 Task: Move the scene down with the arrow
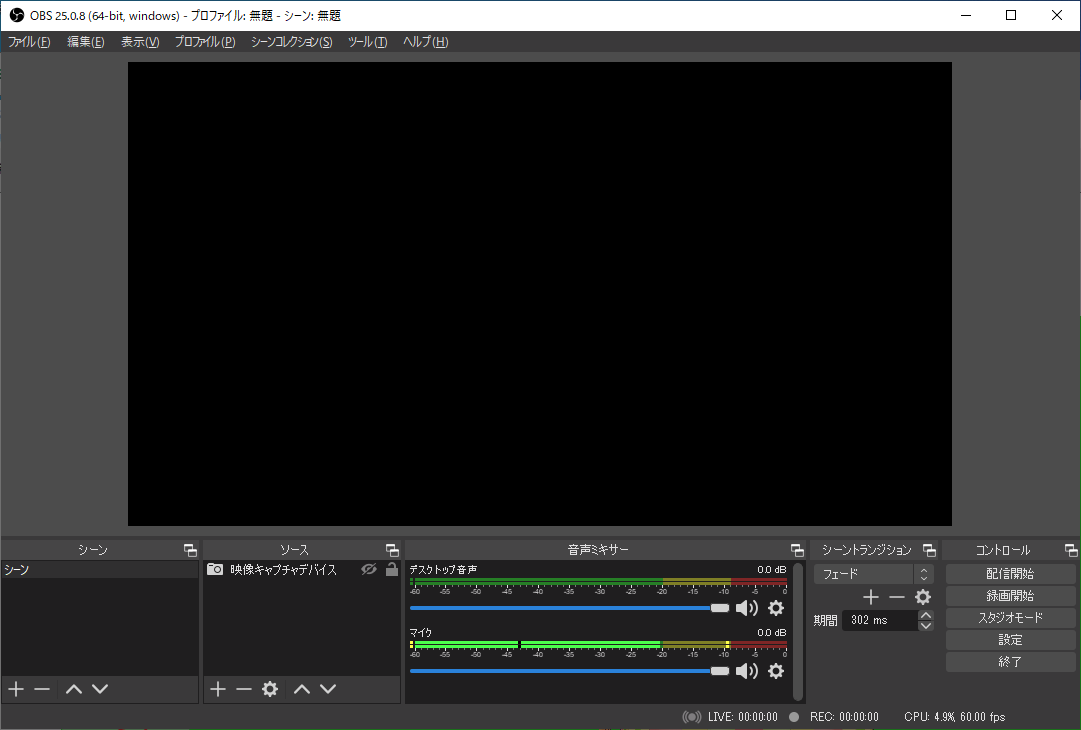click(x=100, y=689)
